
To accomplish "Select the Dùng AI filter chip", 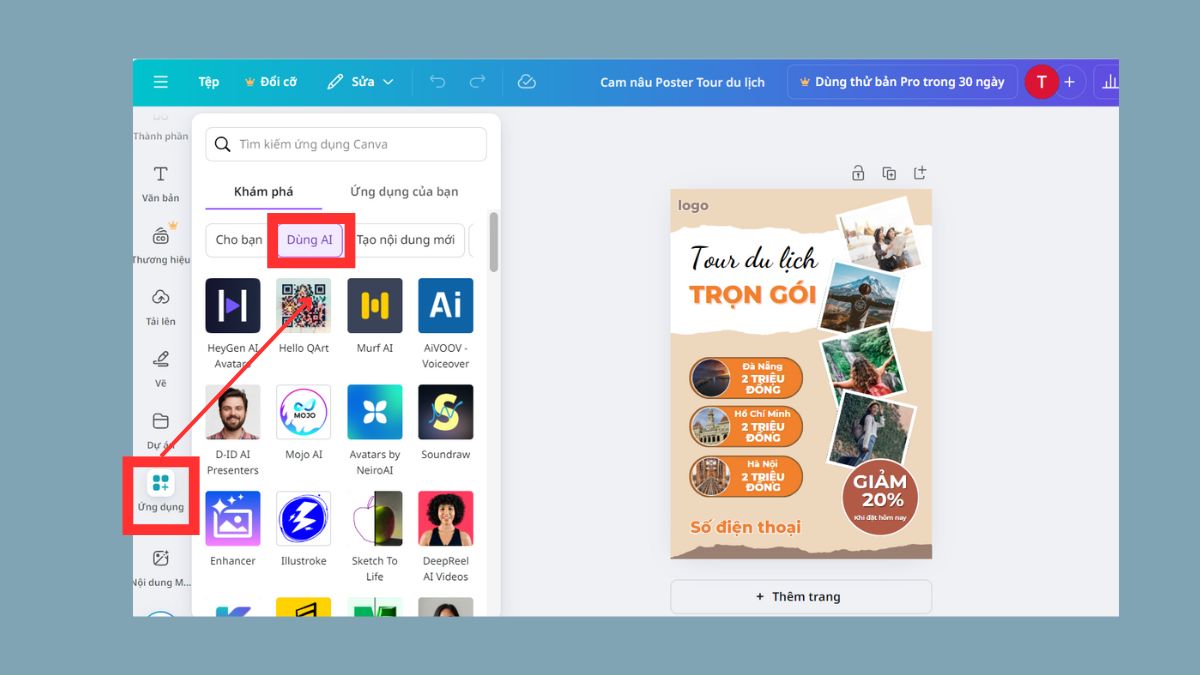I will [310, 240].
